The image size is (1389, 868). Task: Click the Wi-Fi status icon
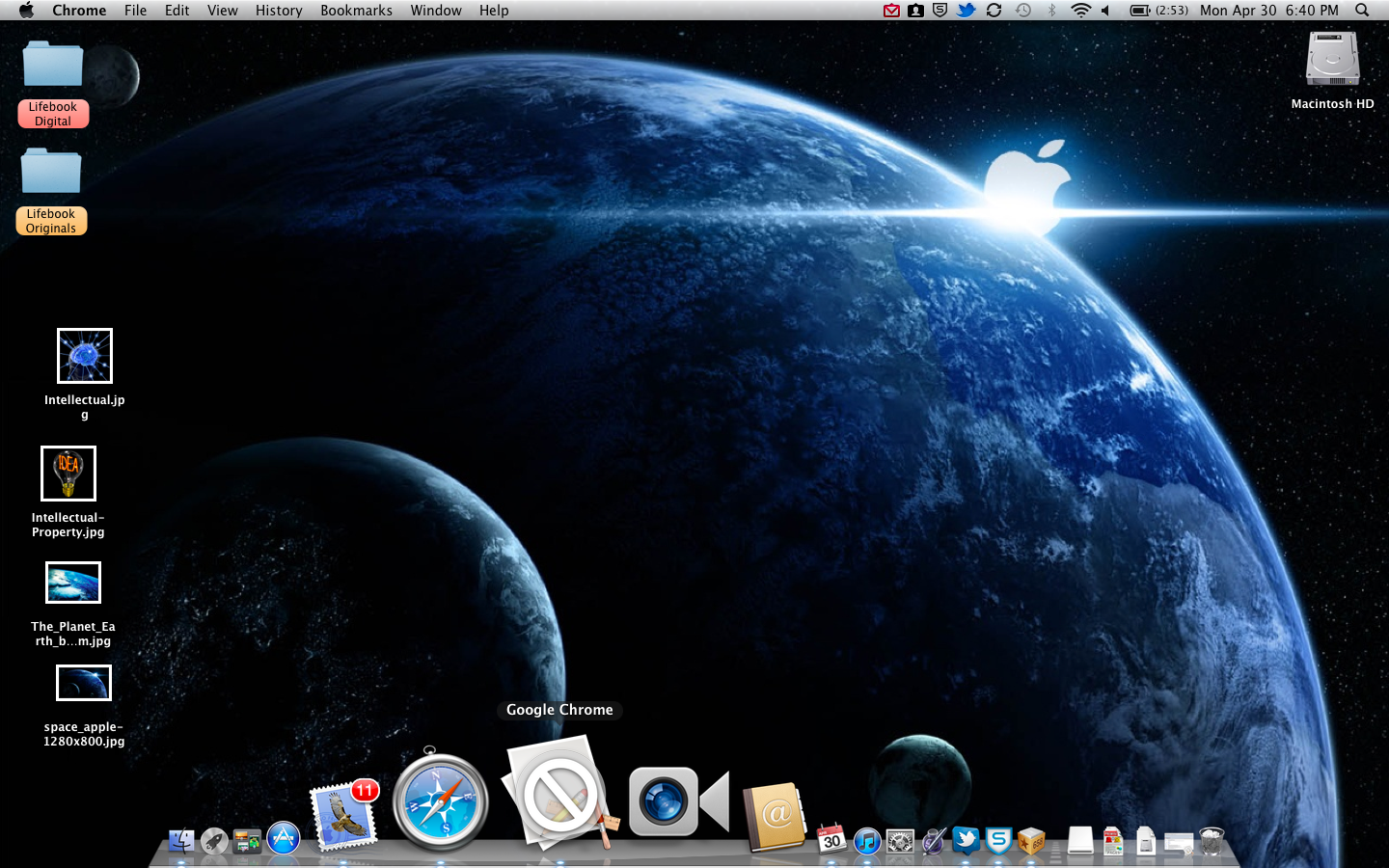tap(1080, 11)
